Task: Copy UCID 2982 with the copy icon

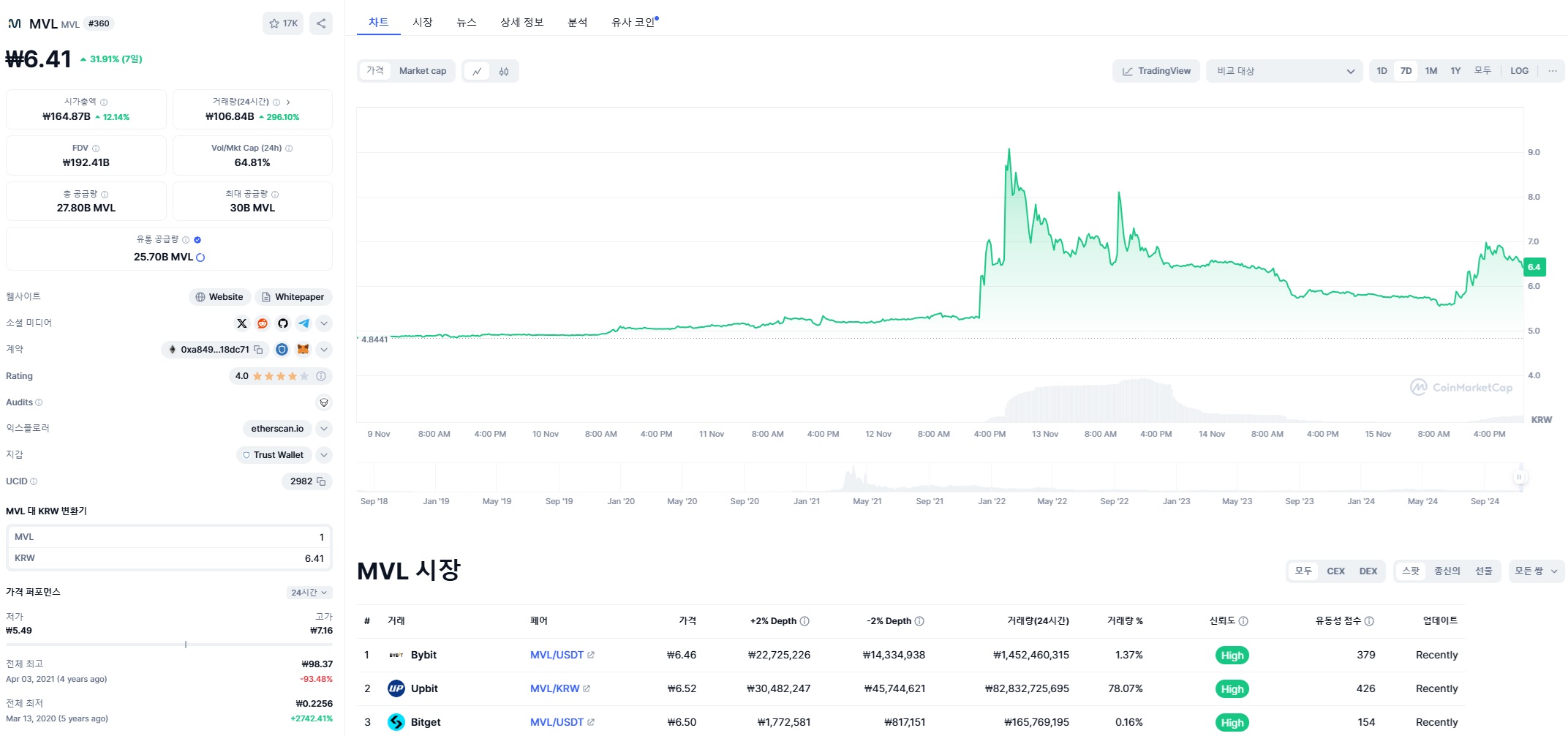Action: click(x=321, y=481)
